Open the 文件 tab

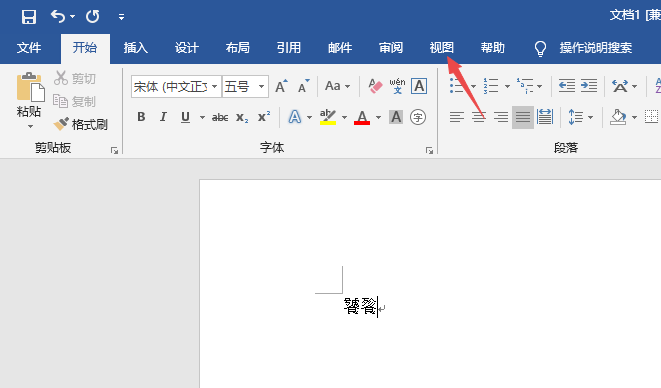pos(29,48)
